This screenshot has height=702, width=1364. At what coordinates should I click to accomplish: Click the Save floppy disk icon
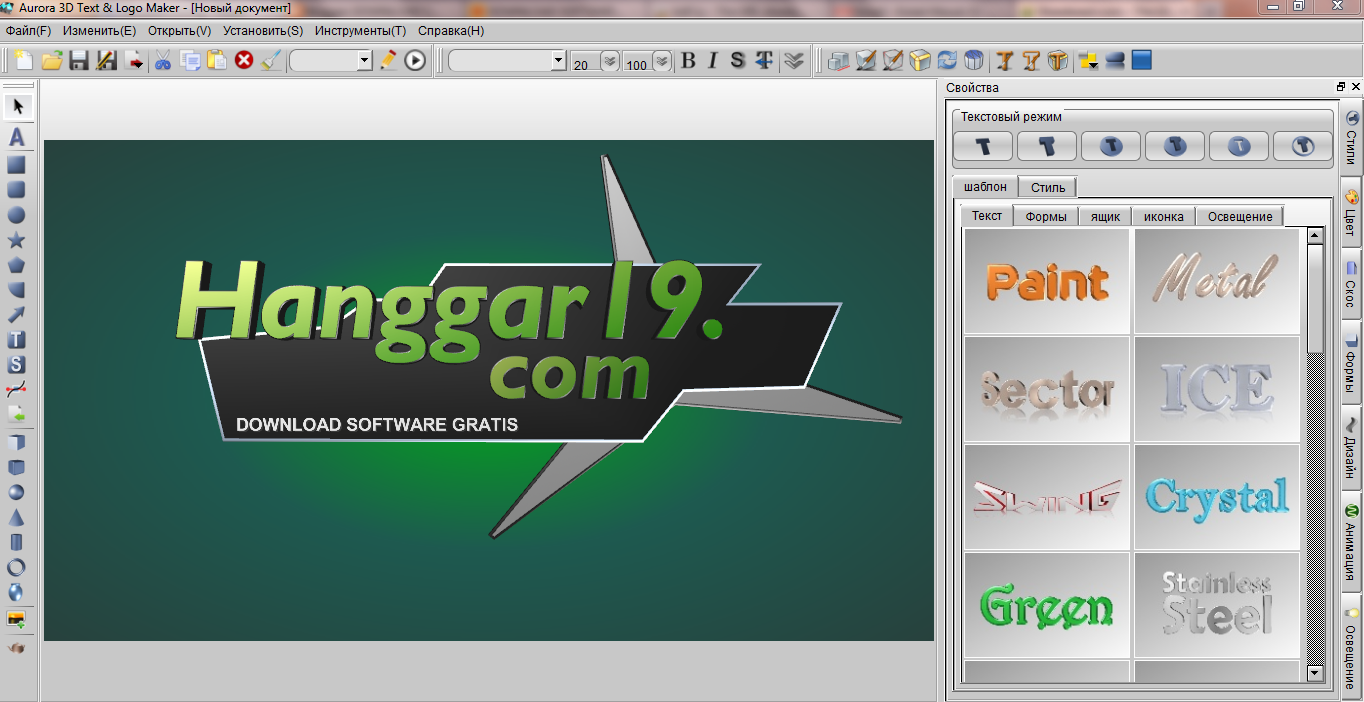(79, 61)
